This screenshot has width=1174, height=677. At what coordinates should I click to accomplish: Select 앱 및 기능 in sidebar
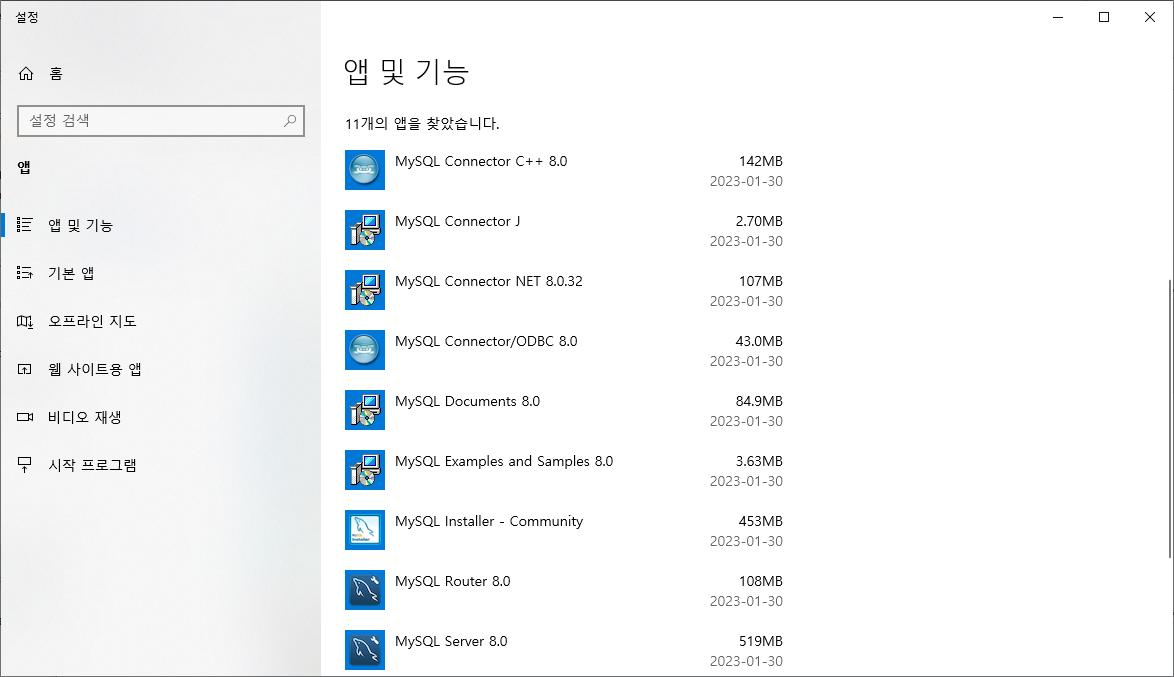coord(160,225)
